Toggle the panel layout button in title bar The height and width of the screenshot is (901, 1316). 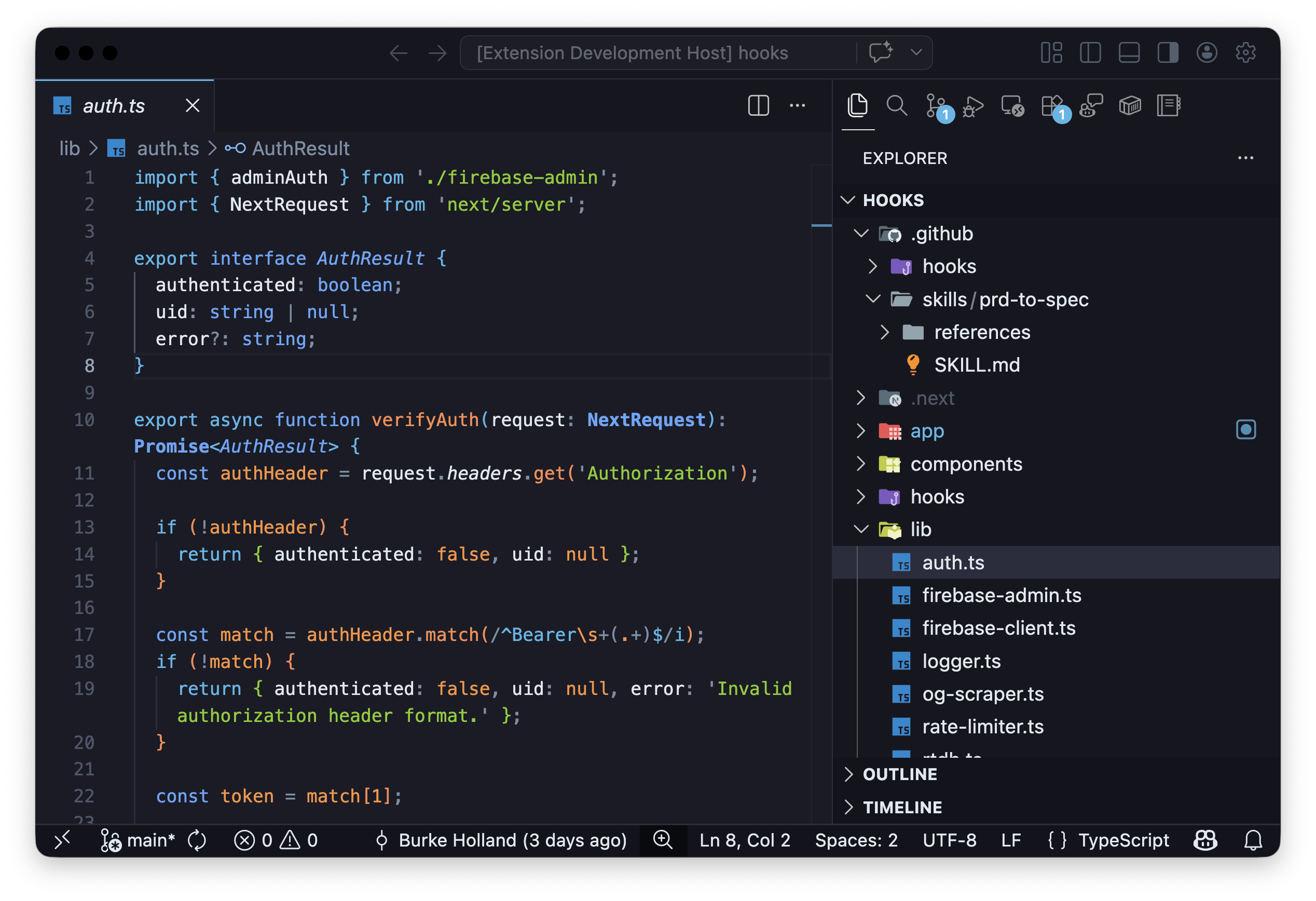(x=1129, y=52)
